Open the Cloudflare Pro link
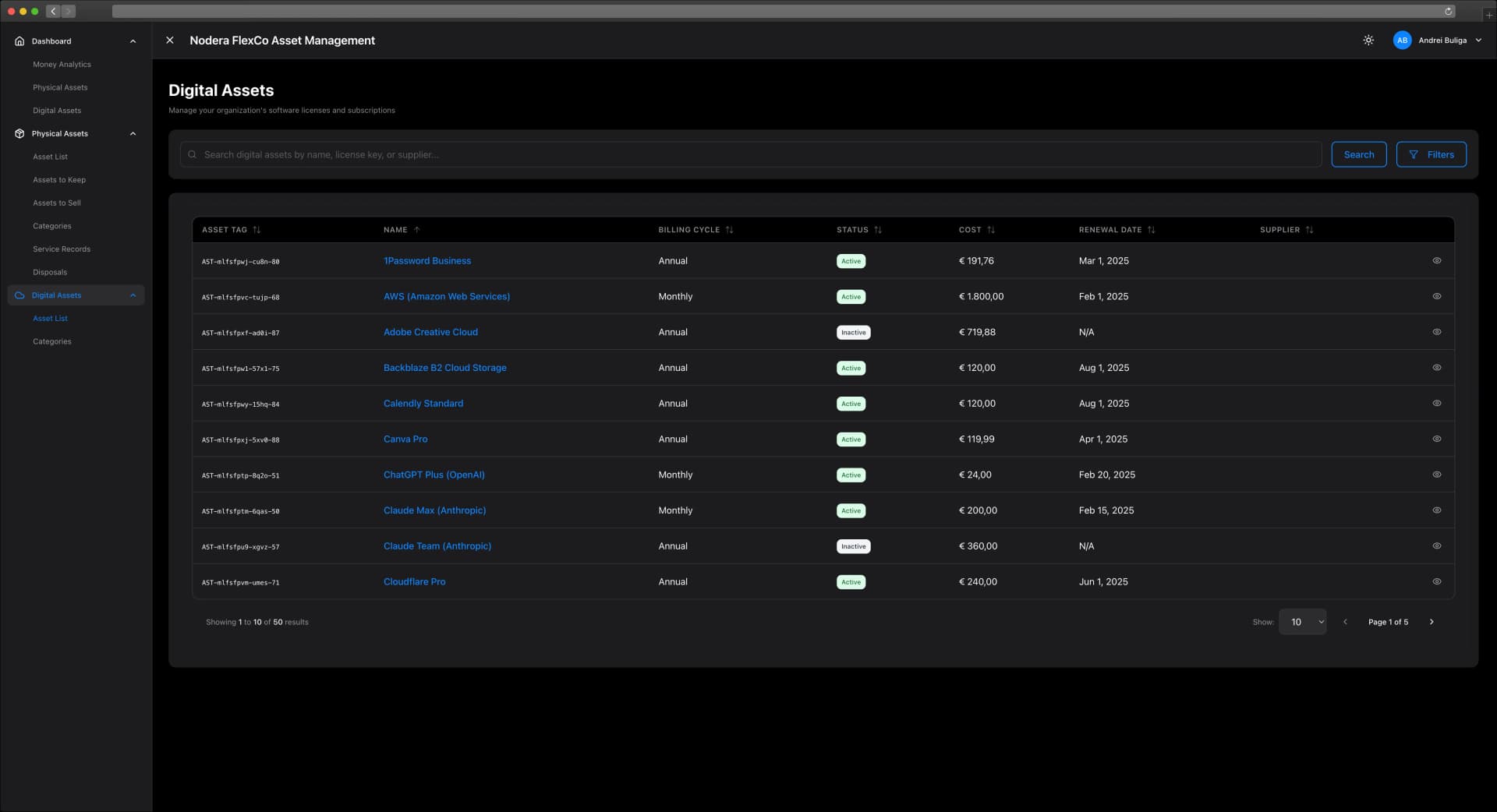 pyautogui.click(x=414, y=582)
